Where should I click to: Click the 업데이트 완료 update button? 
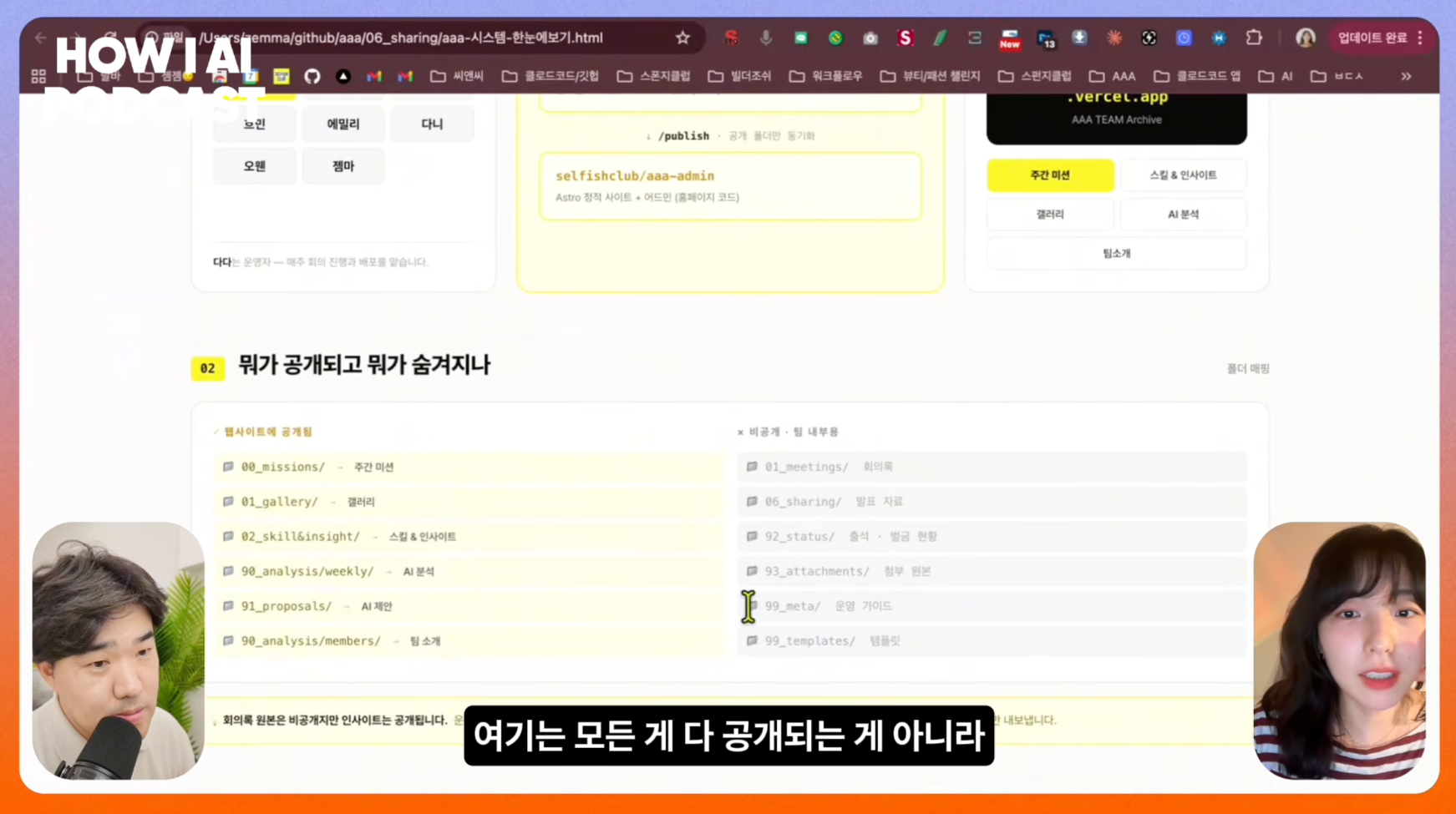pos(1372,38)
